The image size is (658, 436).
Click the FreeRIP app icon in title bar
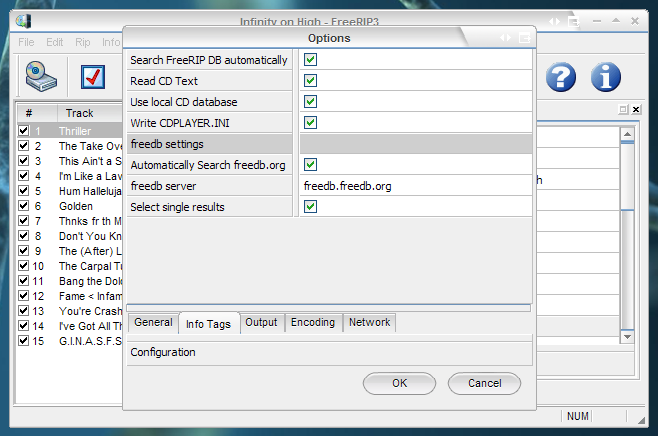(x=23, y=21)
